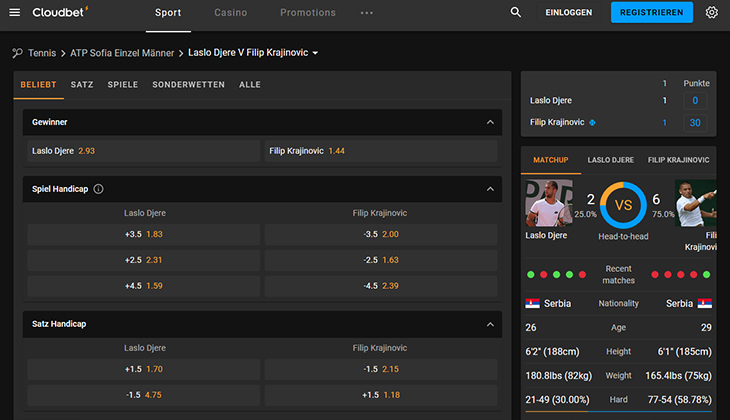Screen dimensions: 730x420
Task: Open the hamburger menu
Action: click(14, 13)
